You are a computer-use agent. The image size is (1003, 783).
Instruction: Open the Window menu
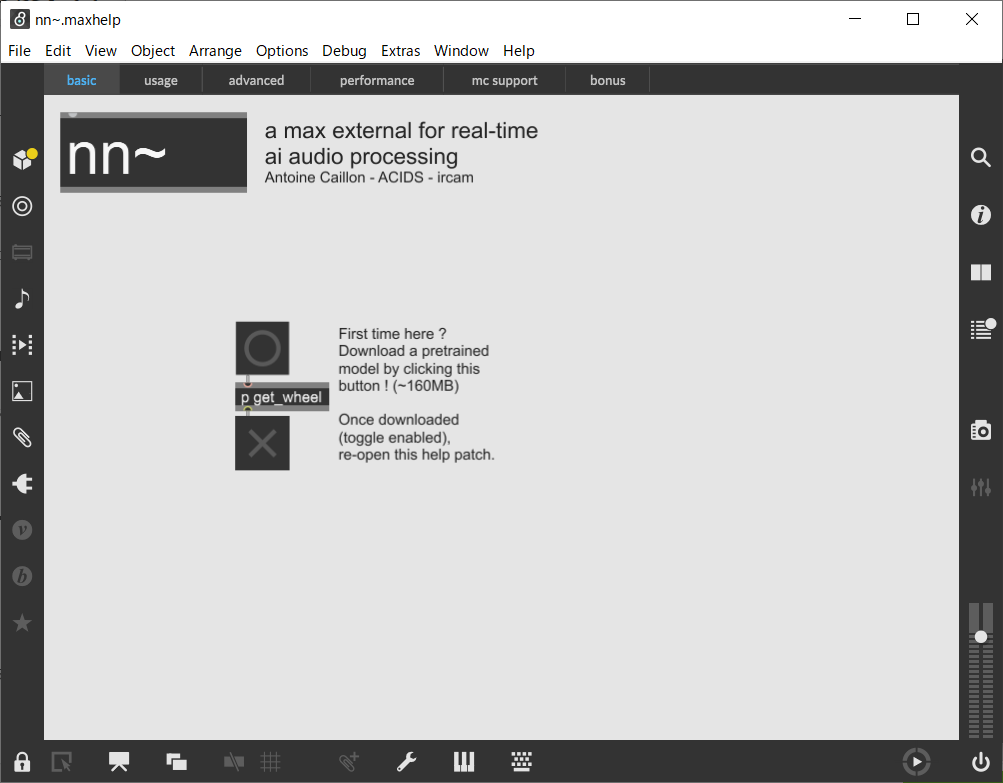click(461, 51)
